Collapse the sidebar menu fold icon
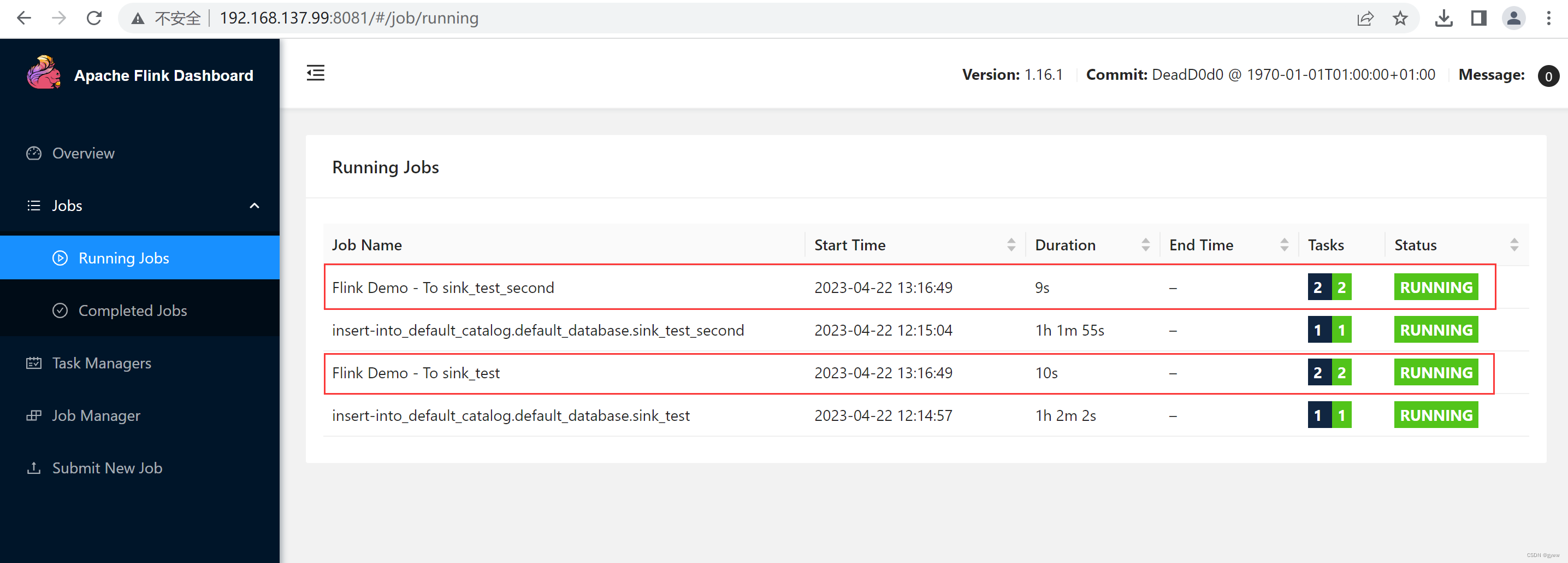 coord(315,73)
